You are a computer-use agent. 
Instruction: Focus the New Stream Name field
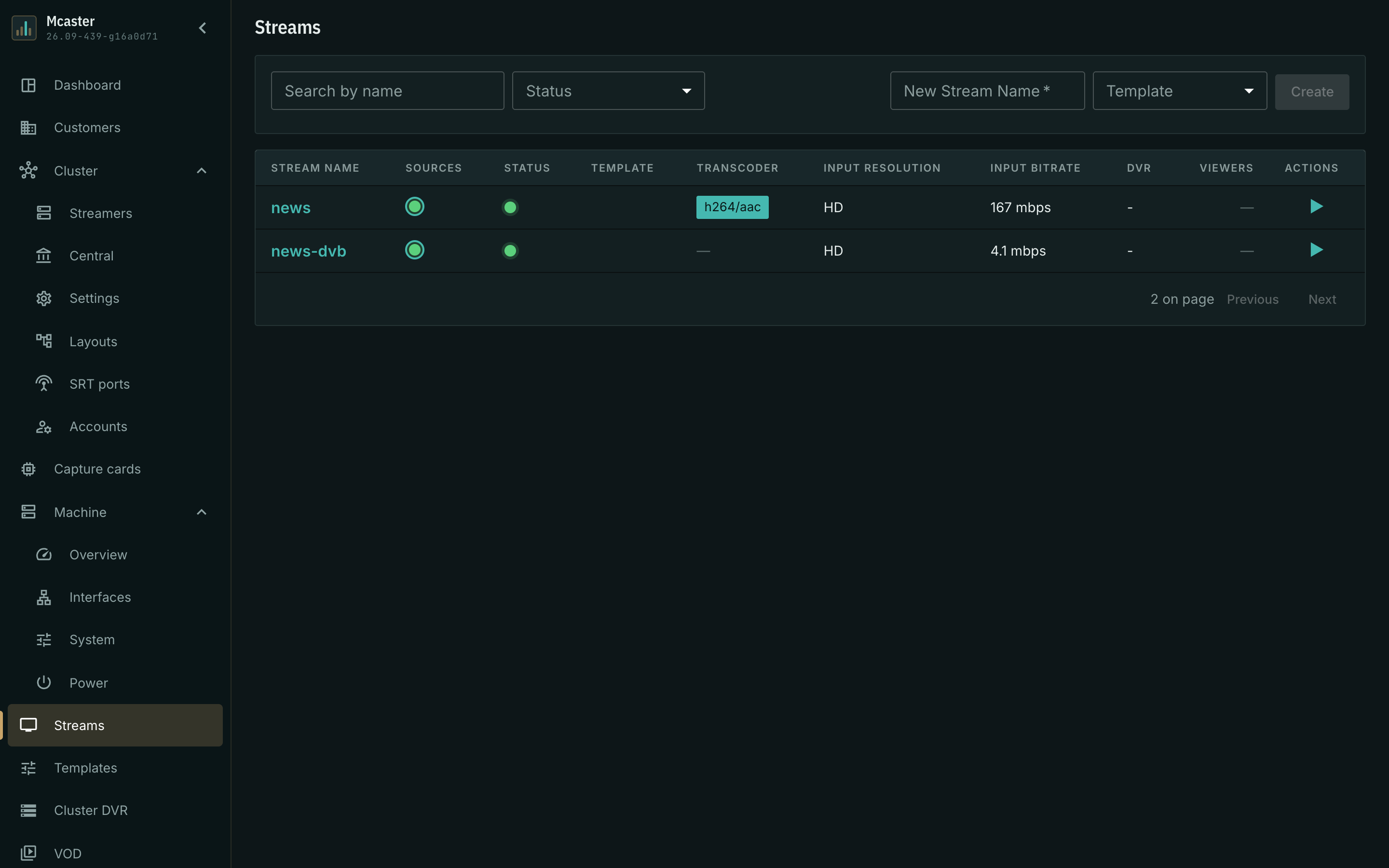(x=987, y=91)
